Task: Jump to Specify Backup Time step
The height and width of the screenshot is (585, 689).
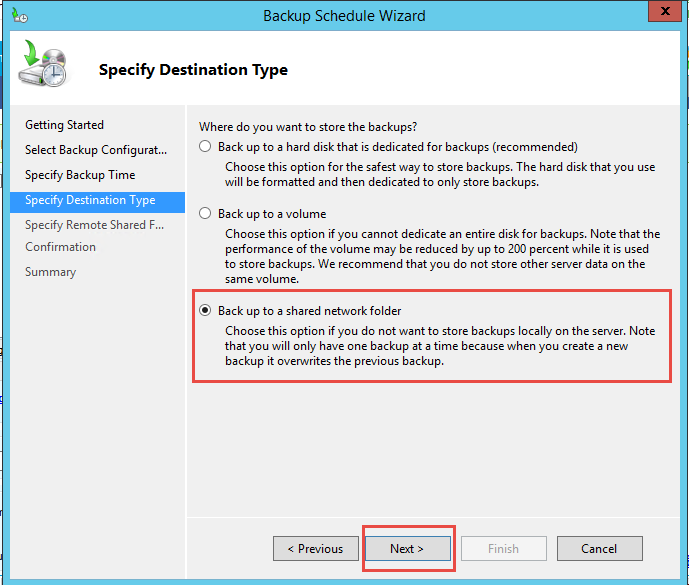Action: 80,175
